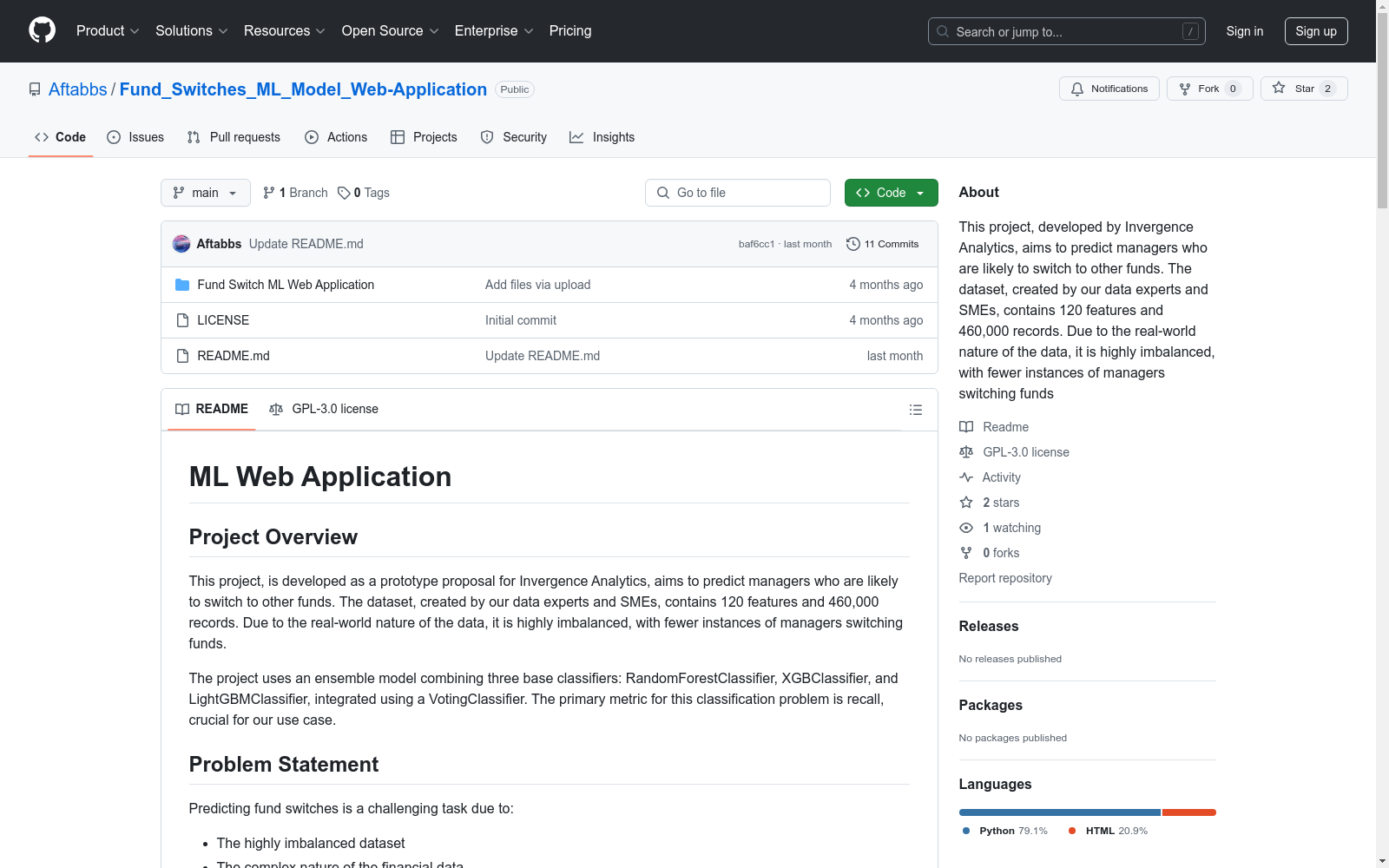Viewport: 1389px width, 868px height.
Task: Click the repository icon beside Aftabbs
Action: tap(35, 89)
